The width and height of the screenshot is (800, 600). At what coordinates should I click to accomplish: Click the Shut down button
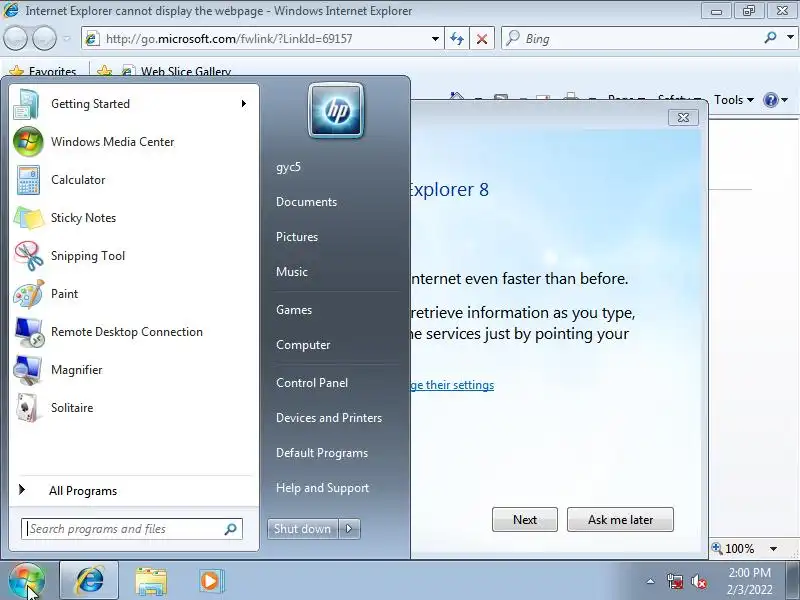tap(303, 529)
